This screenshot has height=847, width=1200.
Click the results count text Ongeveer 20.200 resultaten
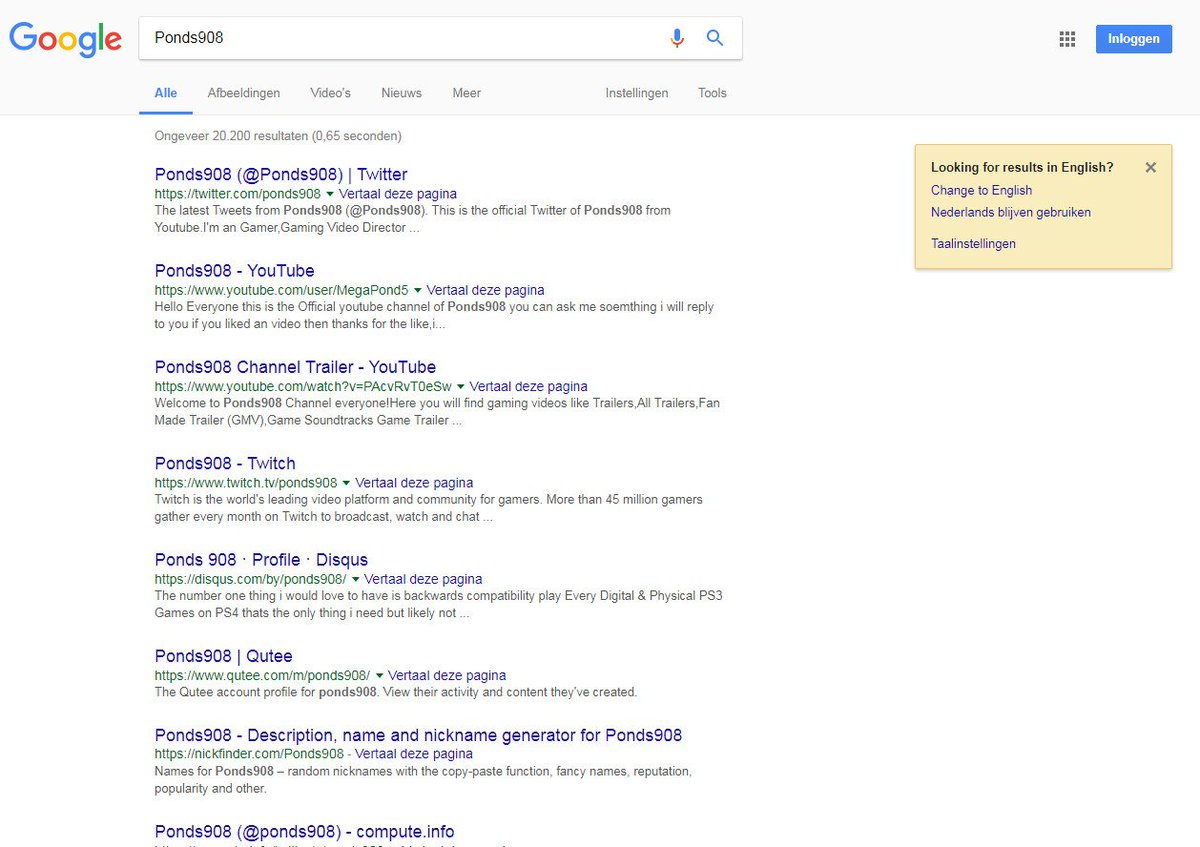278,136
